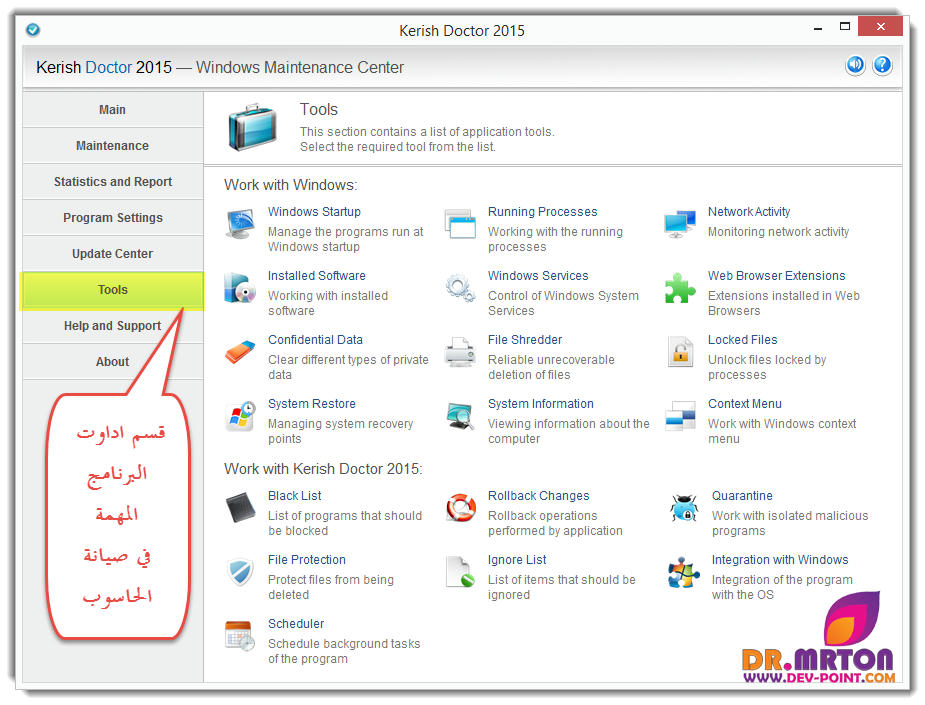Open the System Information link

540,404
